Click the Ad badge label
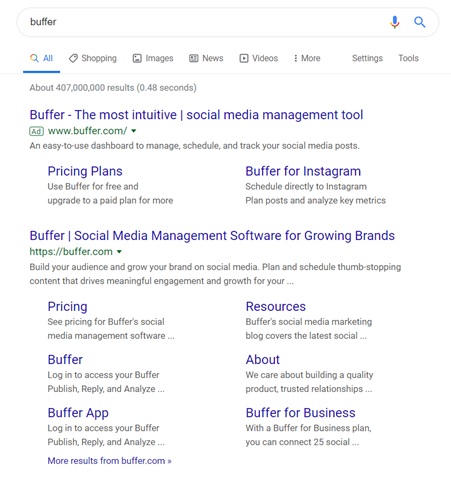Screen dimensions: 451x480 point(36,131)
